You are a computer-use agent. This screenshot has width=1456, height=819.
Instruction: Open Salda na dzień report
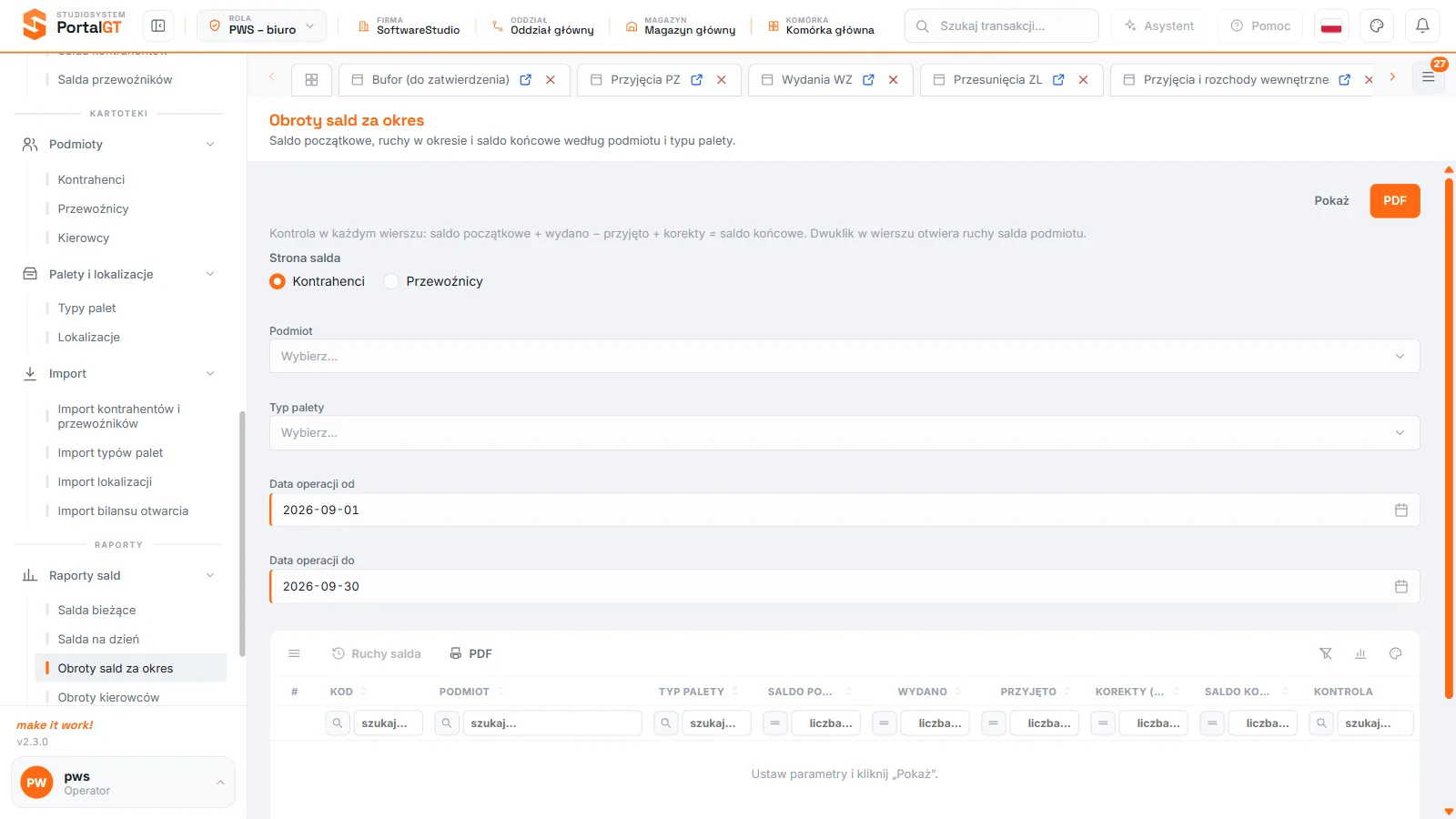click(x=98, y=640)
